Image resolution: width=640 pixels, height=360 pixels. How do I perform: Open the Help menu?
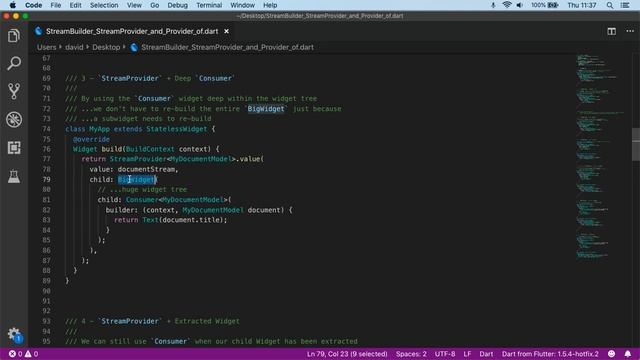[x=270, y=5]
